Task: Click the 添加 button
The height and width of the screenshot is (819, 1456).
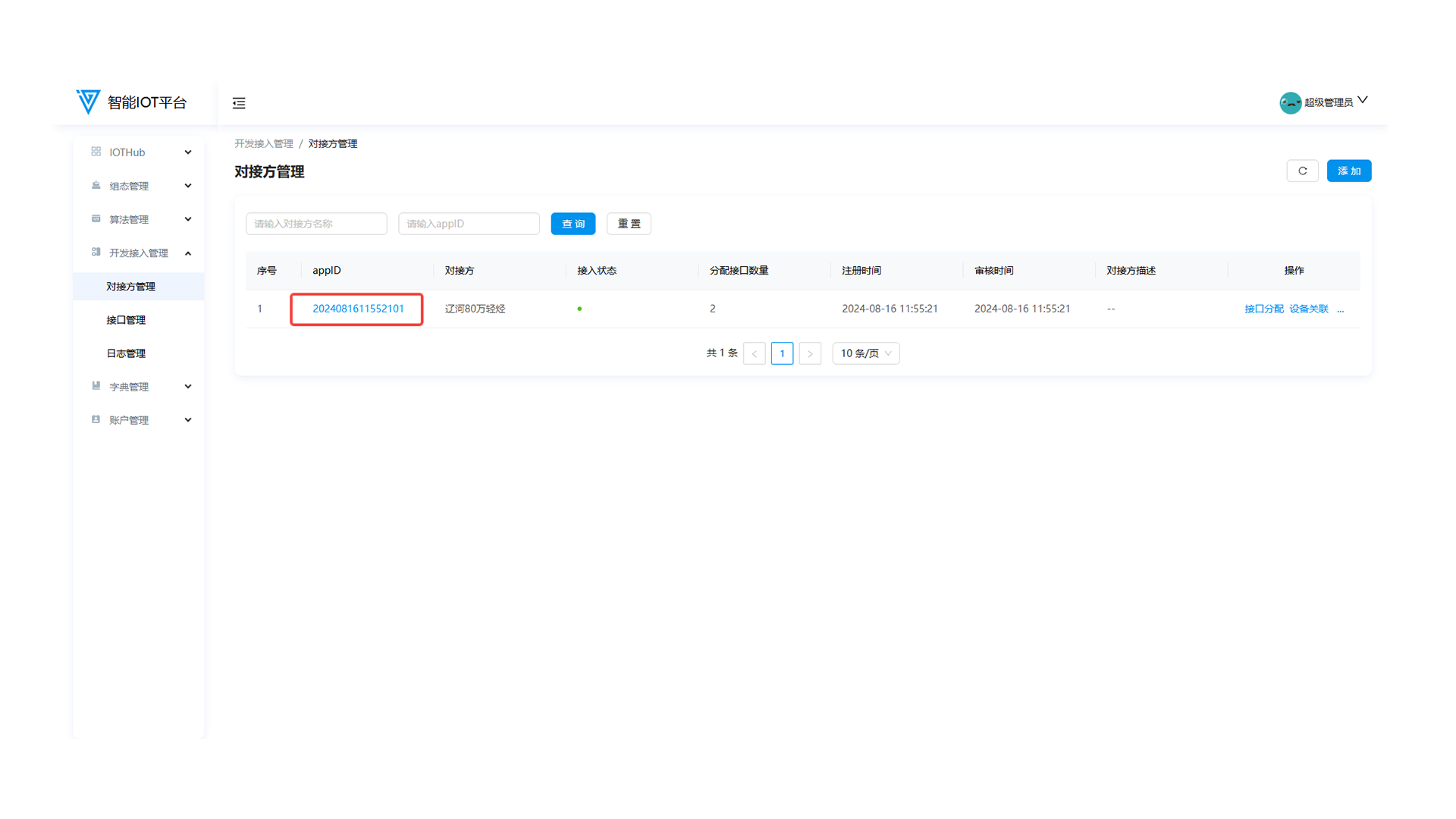Action: tap(1348, 171)
